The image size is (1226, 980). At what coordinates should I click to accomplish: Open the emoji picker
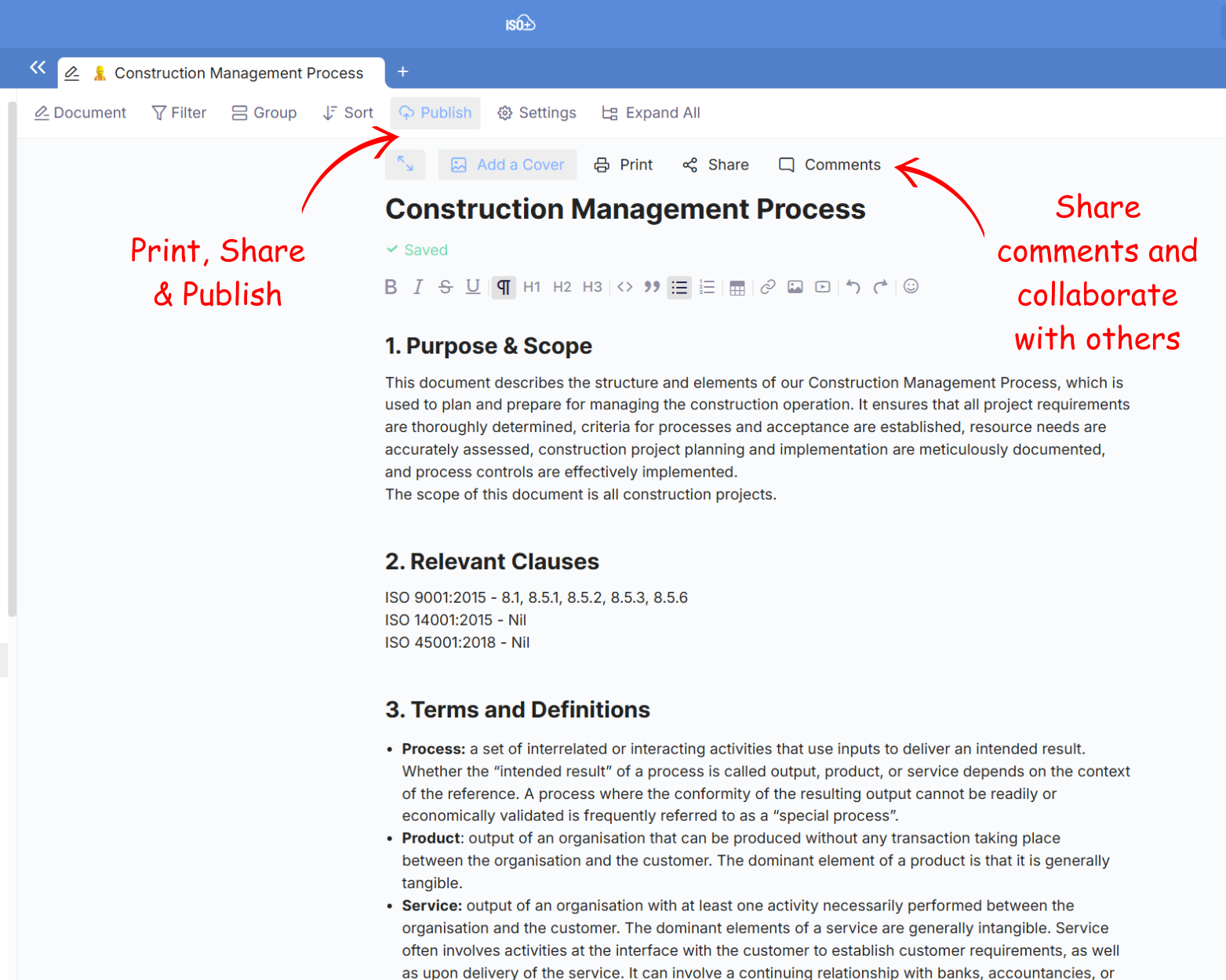(x=911, y=287)
